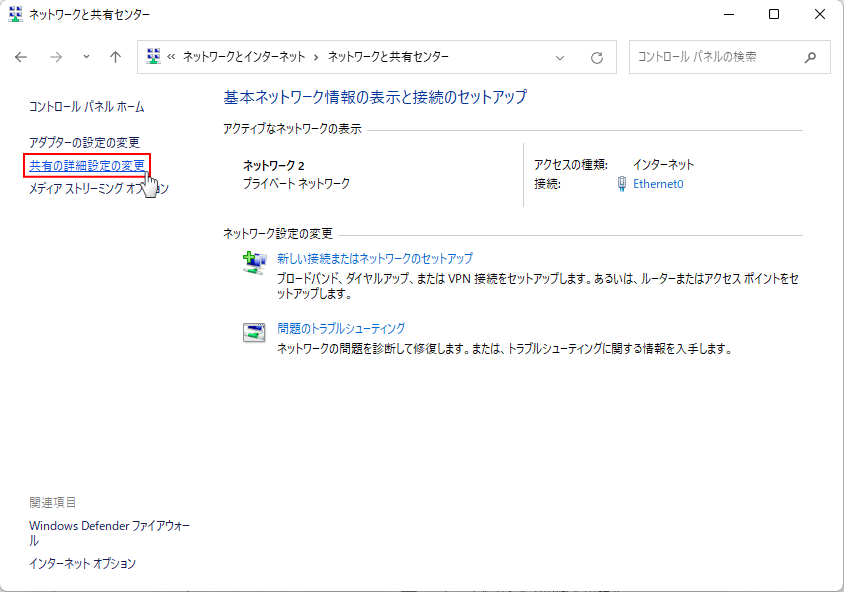This screenshot has width=844, height=592.
Task: Expand the breadcrumb arrow after ネットワークとインターネット
Action: click(x=316, y=57)
